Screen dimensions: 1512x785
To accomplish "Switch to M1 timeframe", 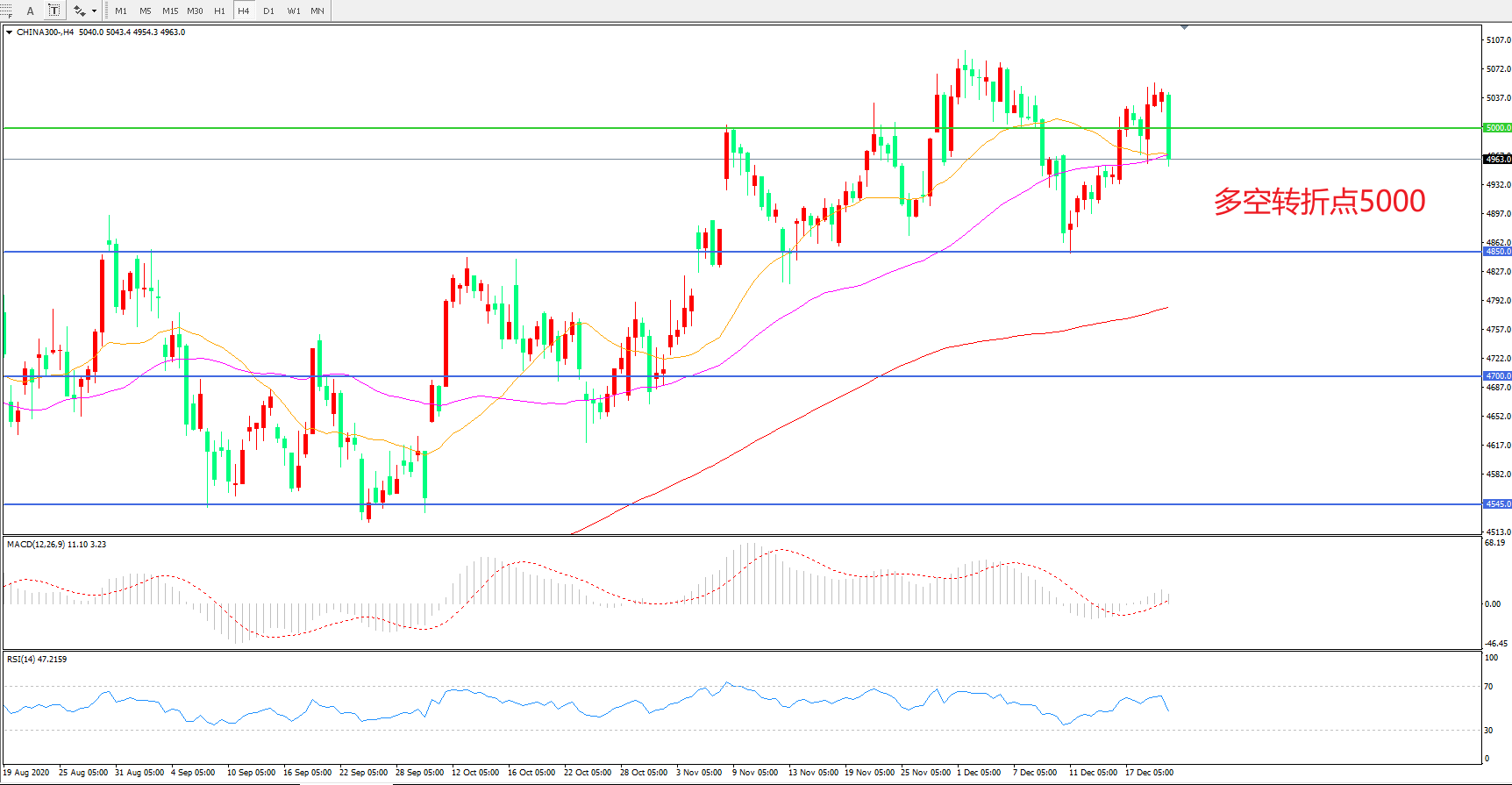I will (121, 11).
